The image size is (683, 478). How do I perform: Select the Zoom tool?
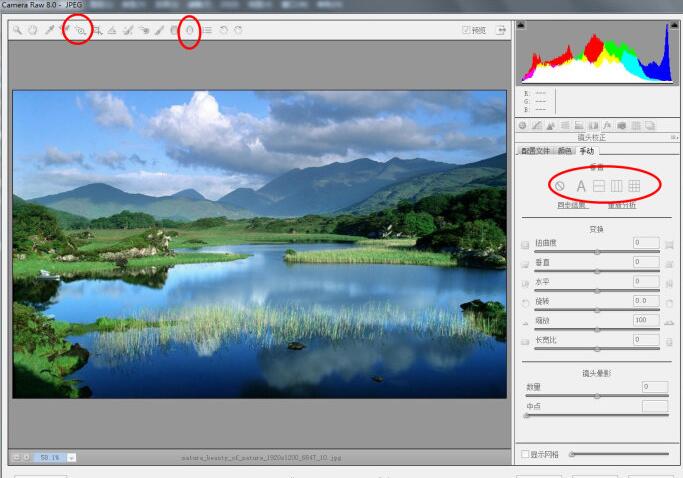17,30
